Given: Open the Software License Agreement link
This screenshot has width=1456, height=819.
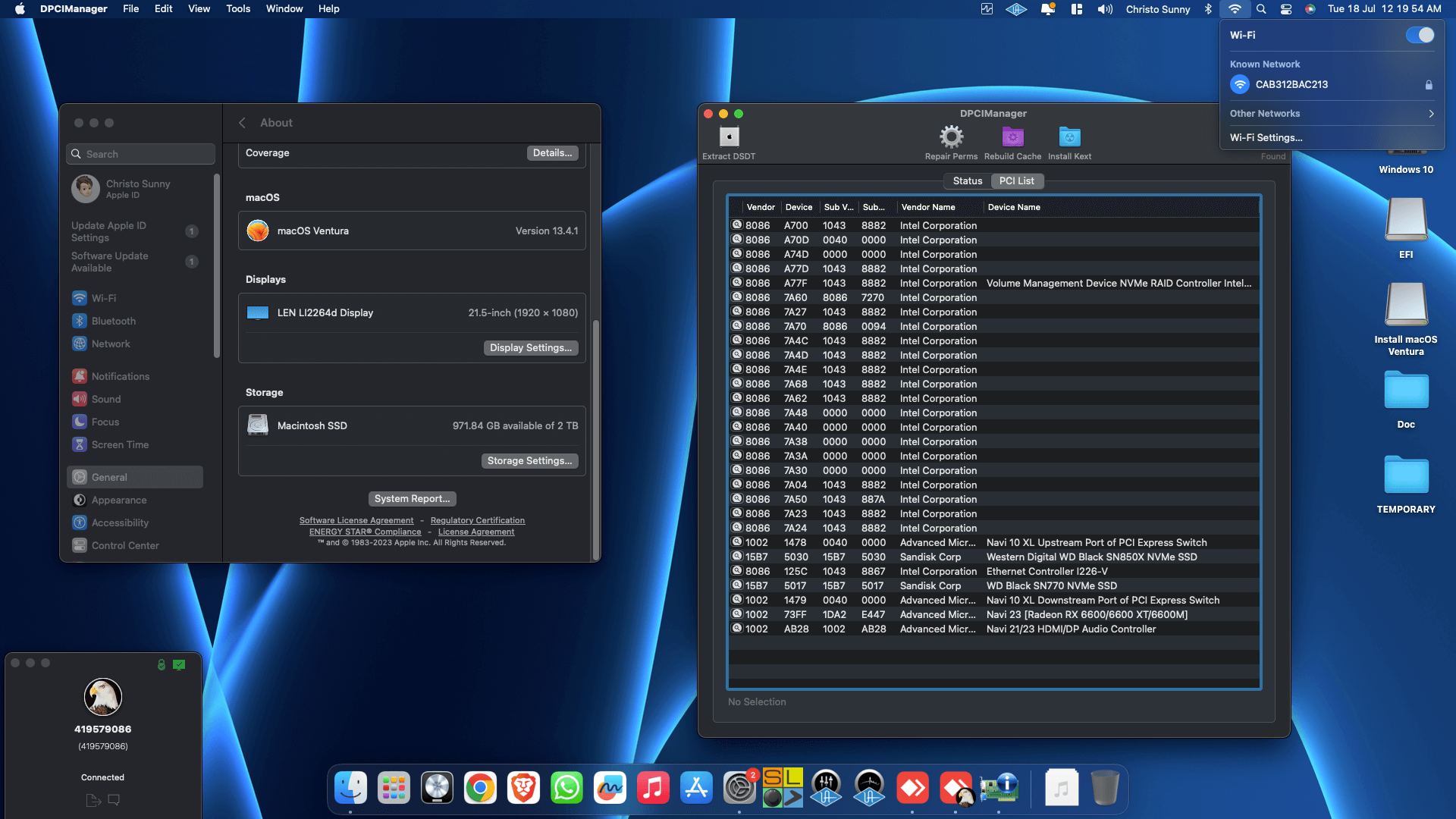Looking at the screenshot, I should (x=356, y=521).
